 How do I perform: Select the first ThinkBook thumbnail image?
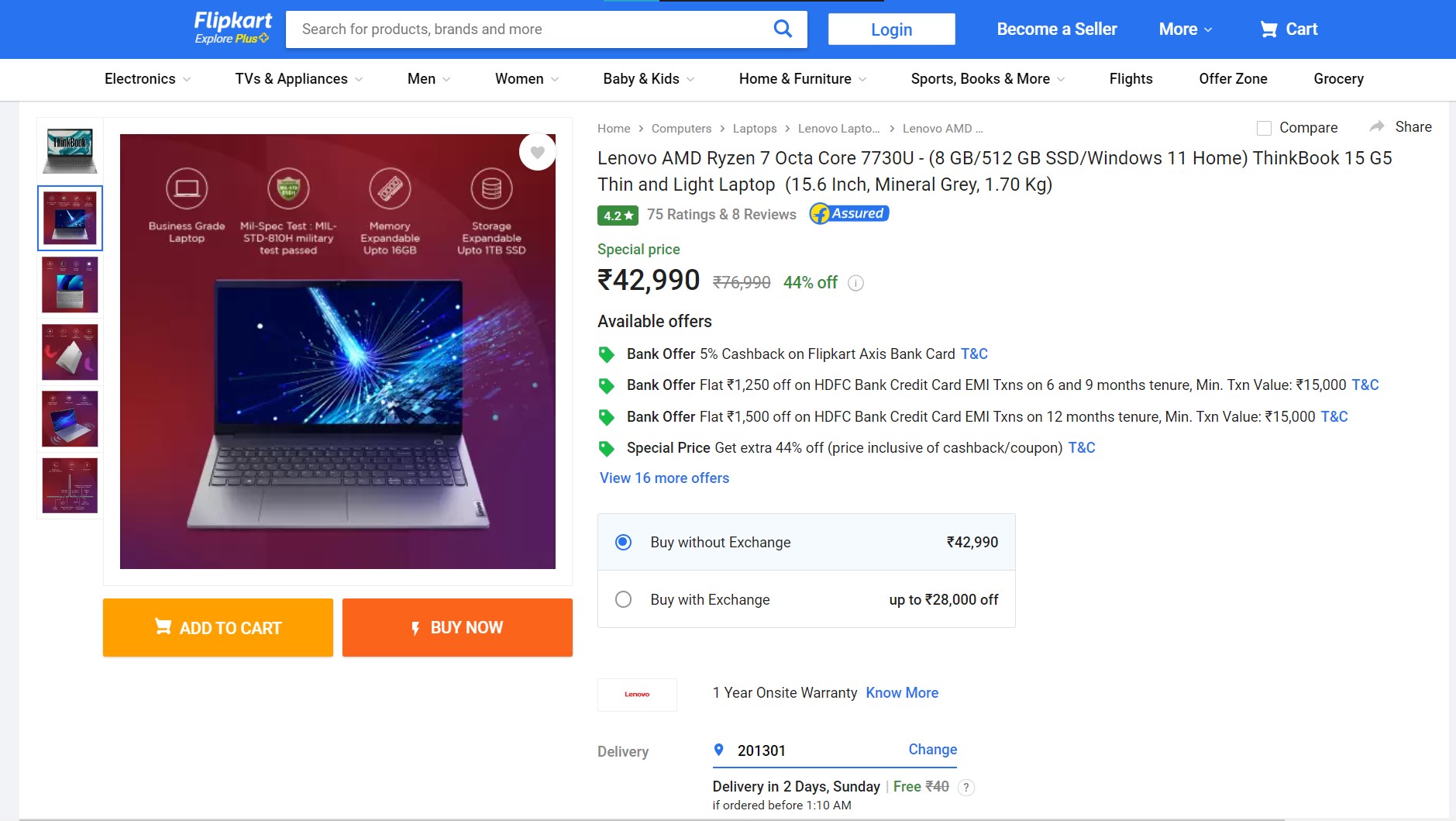point(71,150)
